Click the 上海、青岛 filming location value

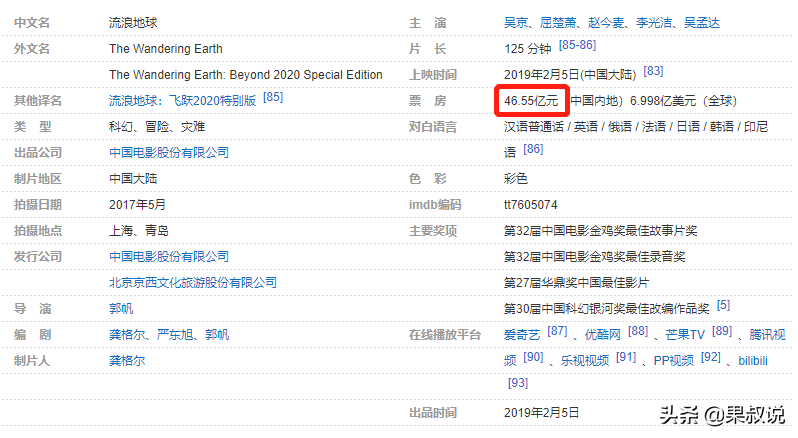click(139, 231)
